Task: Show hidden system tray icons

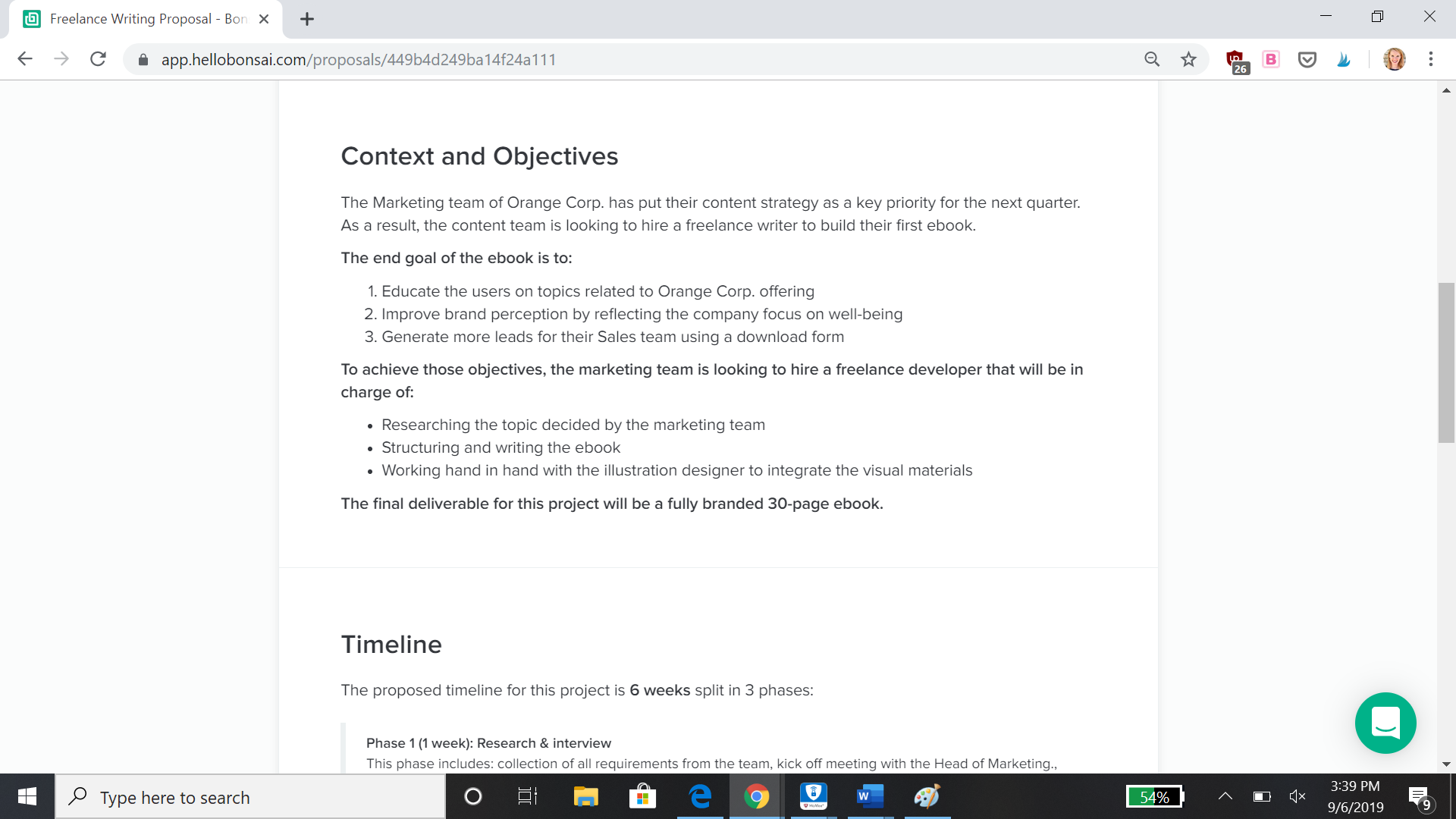Action: (1225, 796)
